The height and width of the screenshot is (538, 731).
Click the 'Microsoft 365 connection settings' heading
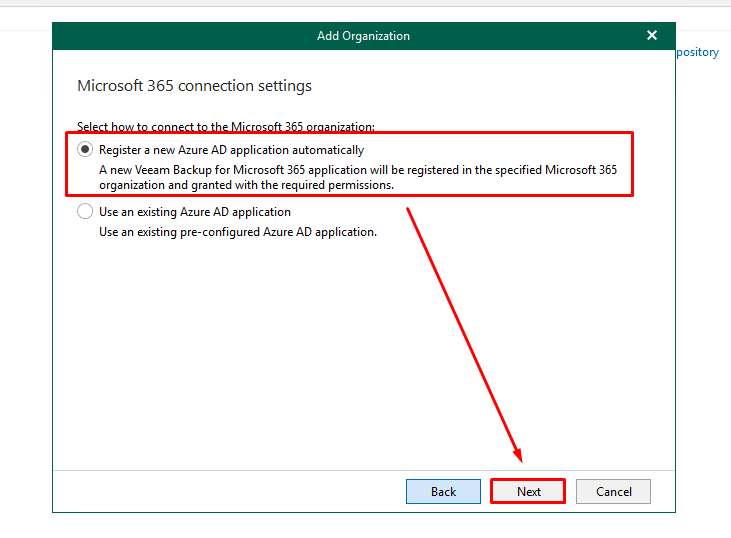click(x=194, y=86)
